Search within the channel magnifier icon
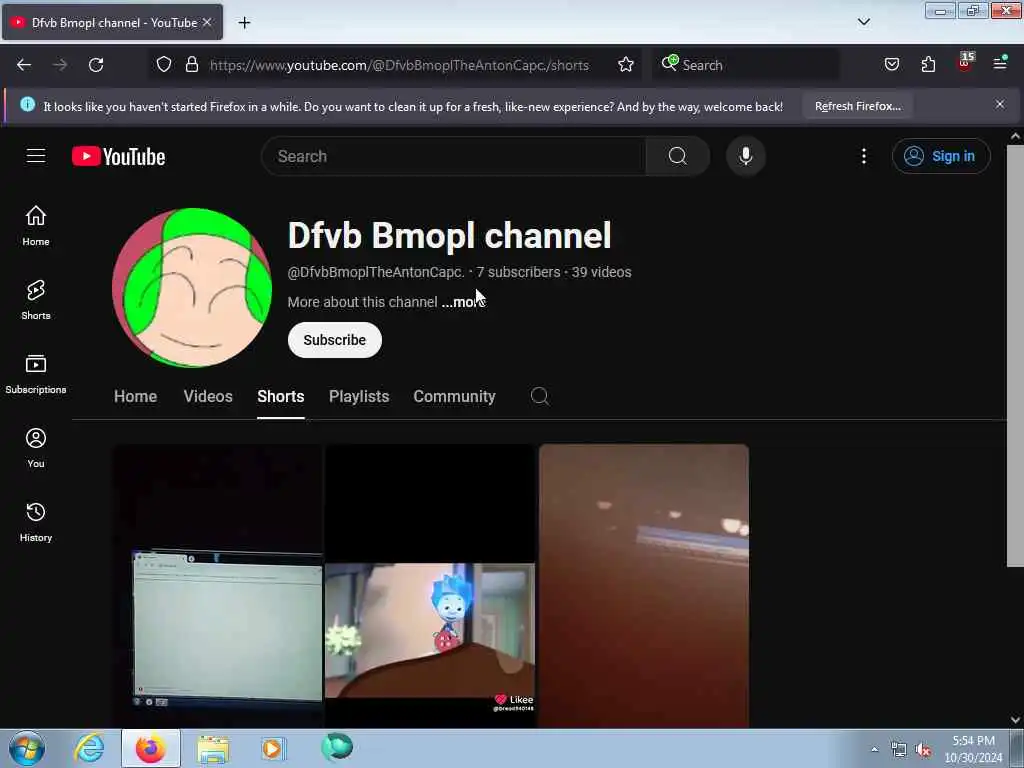Screen dimensions: 1024x768 (x=539, y=396)
